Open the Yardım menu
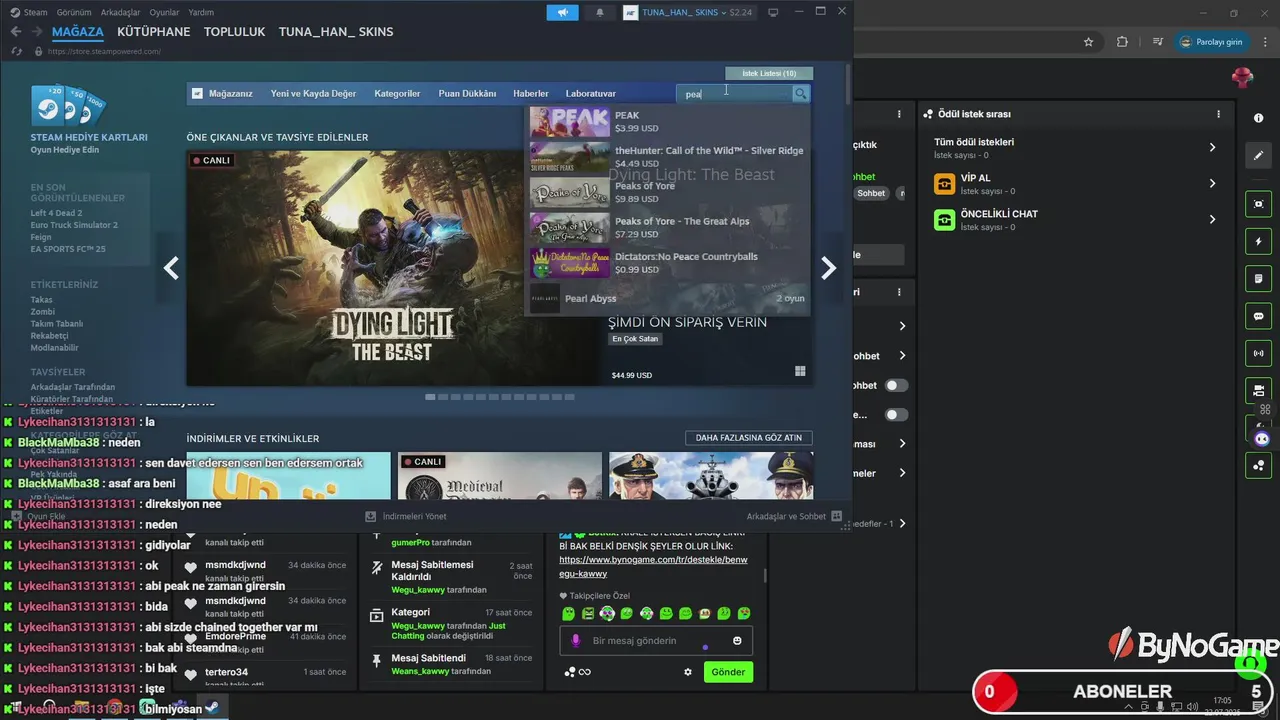This screenshot has height=720, width=1280. 201,12
